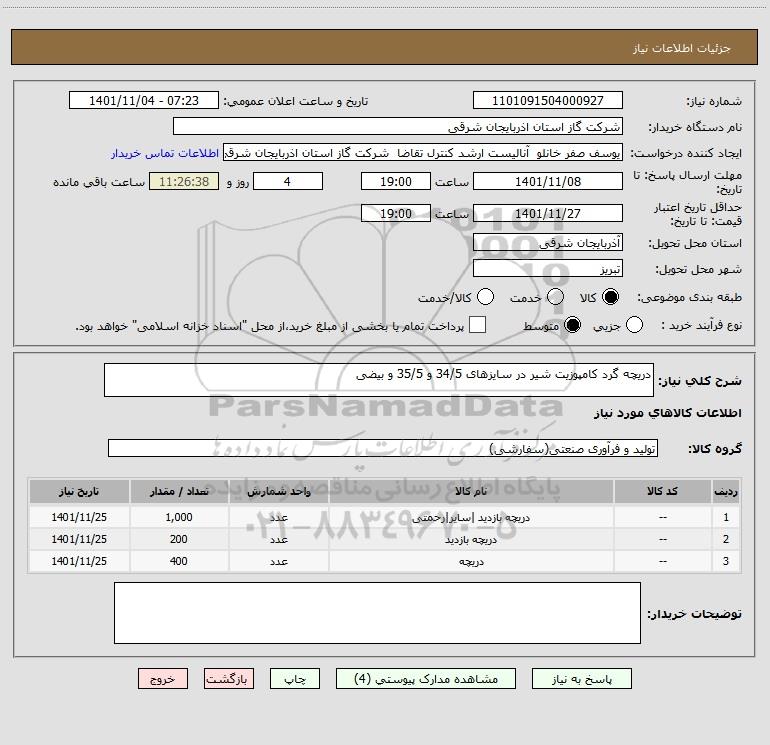Image resolution: width=770 pixels, height=745 pixels.
Task: Click the quantity cell 200
Action: coord(179,539)
